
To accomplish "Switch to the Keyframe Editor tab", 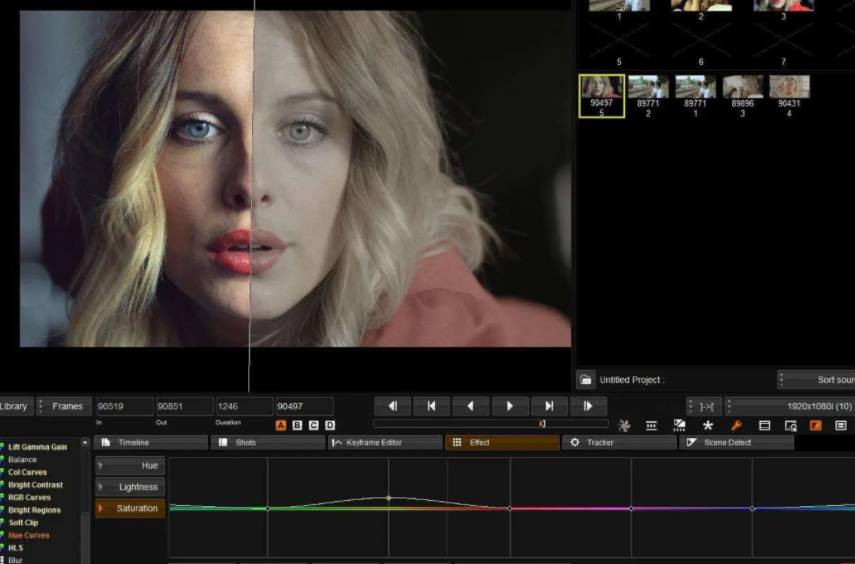I will tap(385, 442).
